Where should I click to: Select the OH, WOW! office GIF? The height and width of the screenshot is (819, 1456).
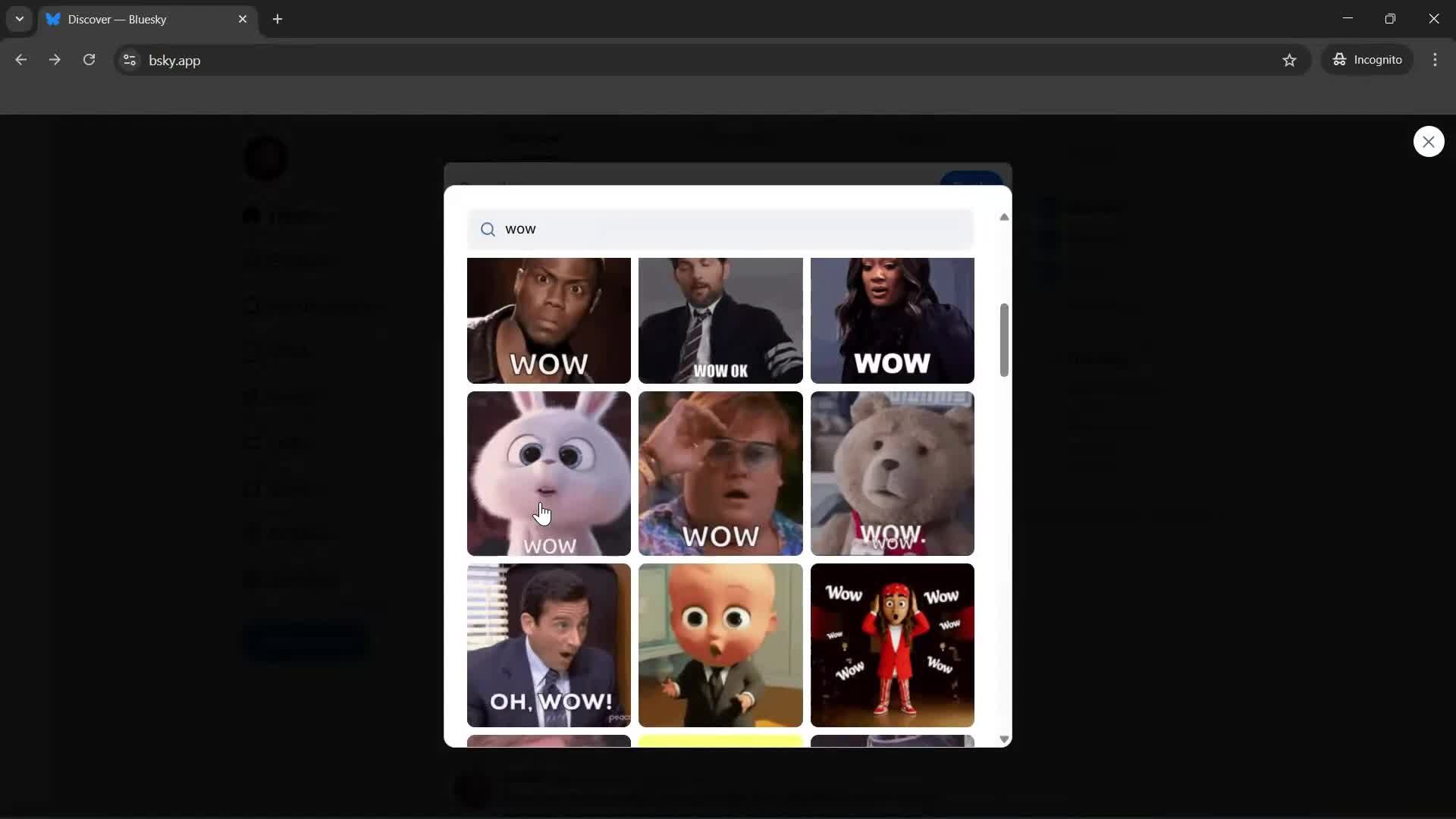[x=548, y=645]
